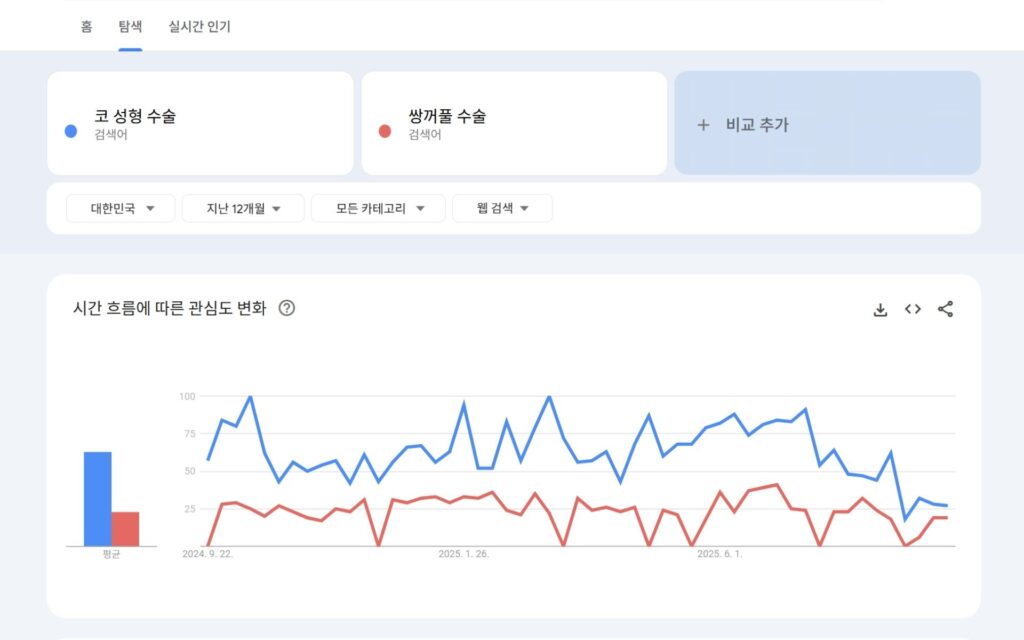The width and height of the screenshot is (1024, 640).
Task: Click the blue dot for 코 성형 수술
Action: [71, 131]
